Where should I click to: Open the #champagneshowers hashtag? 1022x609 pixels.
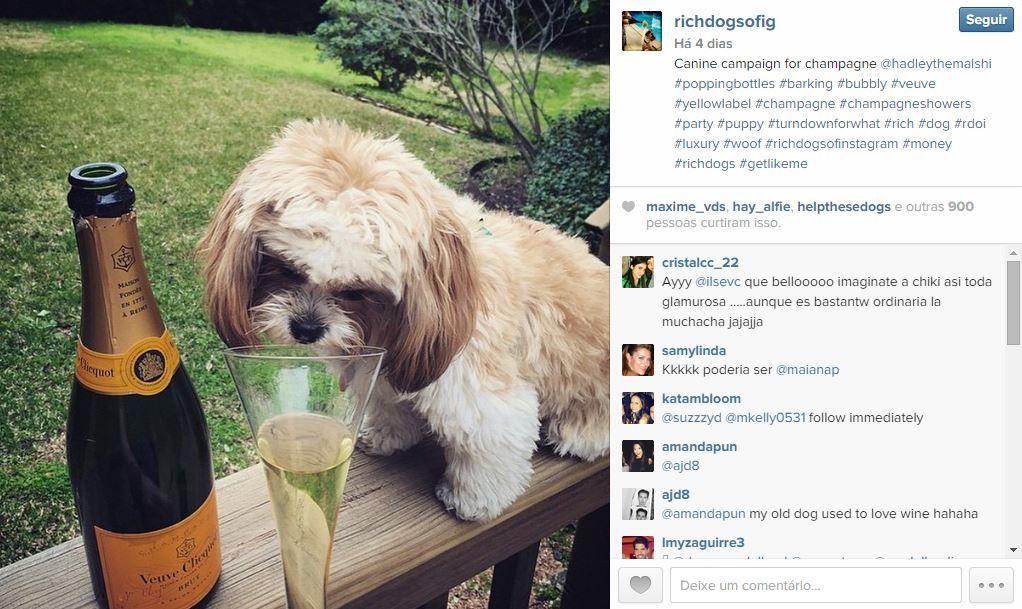905,103
